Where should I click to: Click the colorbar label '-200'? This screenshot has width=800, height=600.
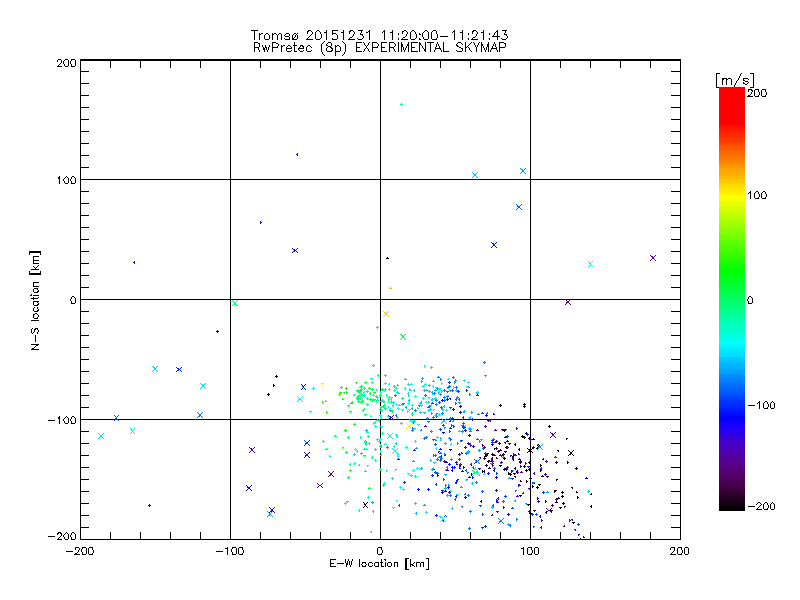pyautogui.click(x=762, y=506)
